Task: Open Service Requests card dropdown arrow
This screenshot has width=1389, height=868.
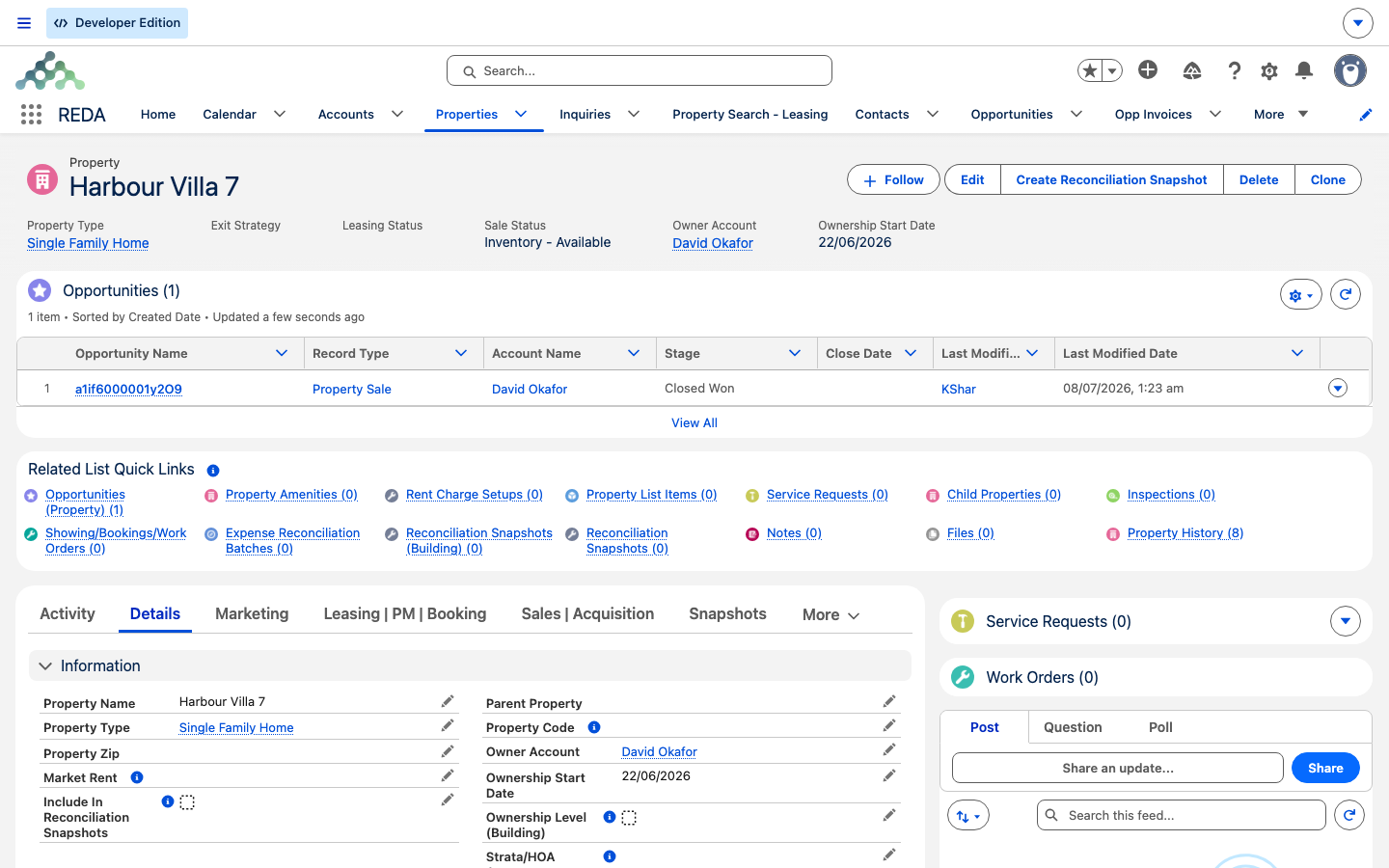Action: tap(1346, 621)
